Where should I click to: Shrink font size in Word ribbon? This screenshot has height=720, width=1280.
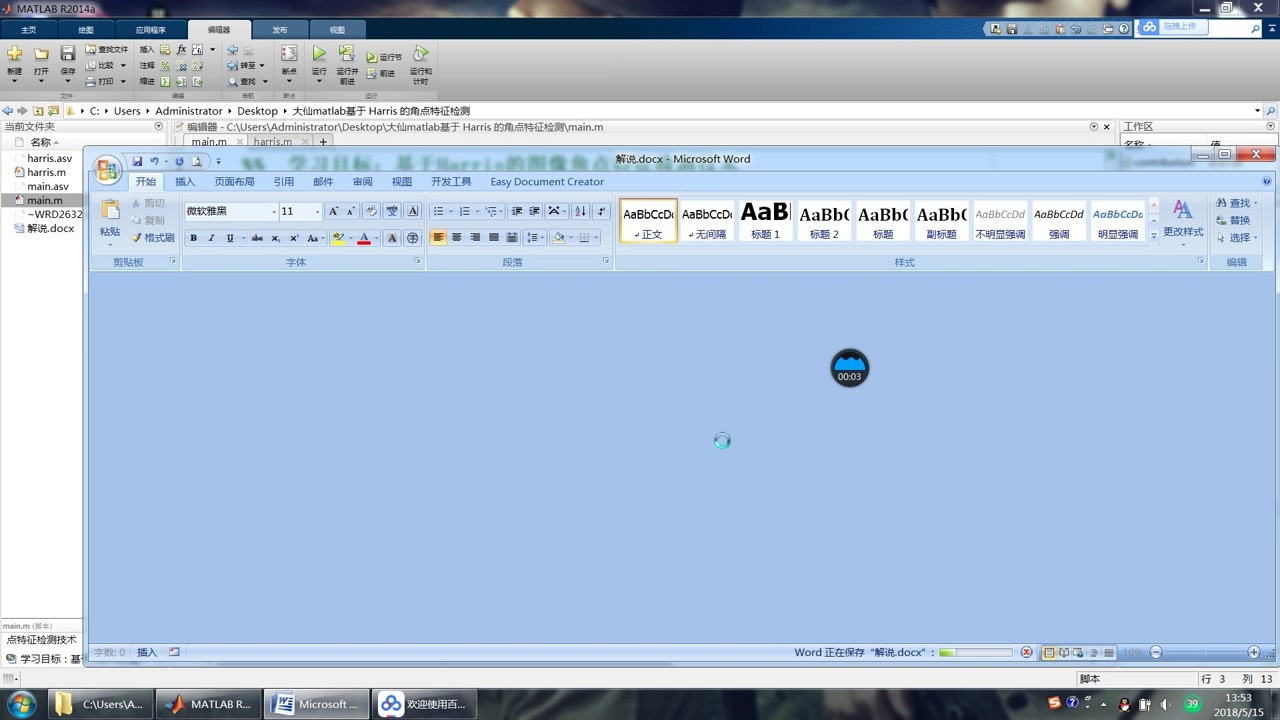pyautogui.click(x=350, y=211)
